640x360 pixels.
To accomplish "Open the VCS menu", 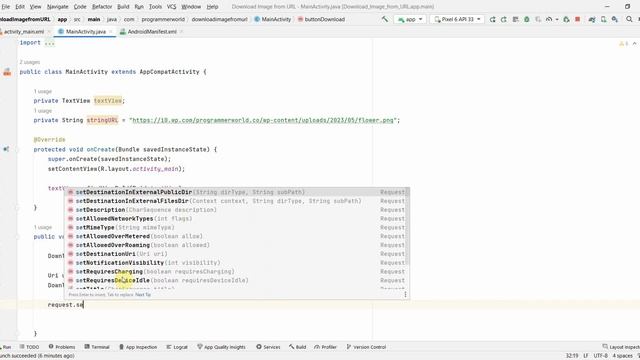I will (171, 7).
